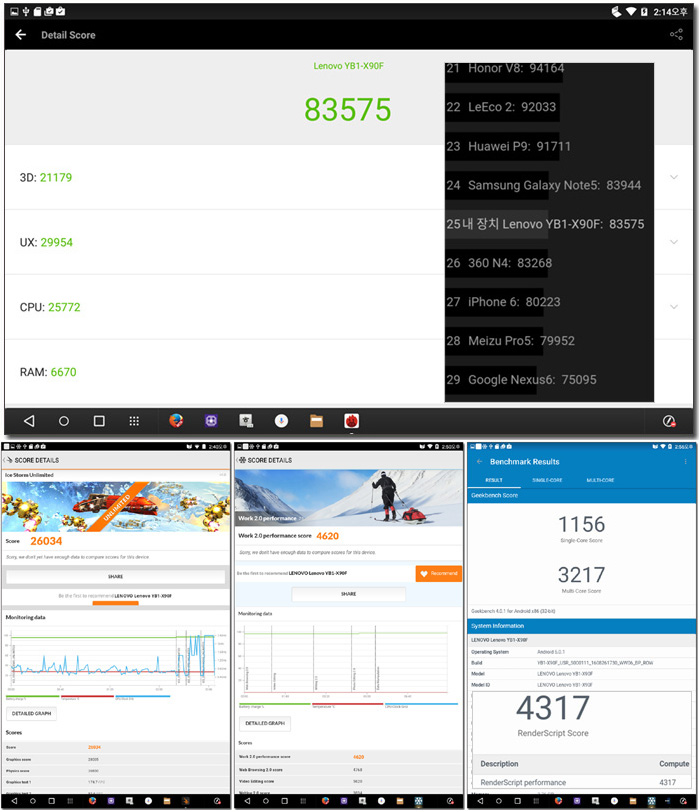Tap the pen icon at taskbar right end
Viewport: 700px width, 812px height.
click(x=669, y=421)
